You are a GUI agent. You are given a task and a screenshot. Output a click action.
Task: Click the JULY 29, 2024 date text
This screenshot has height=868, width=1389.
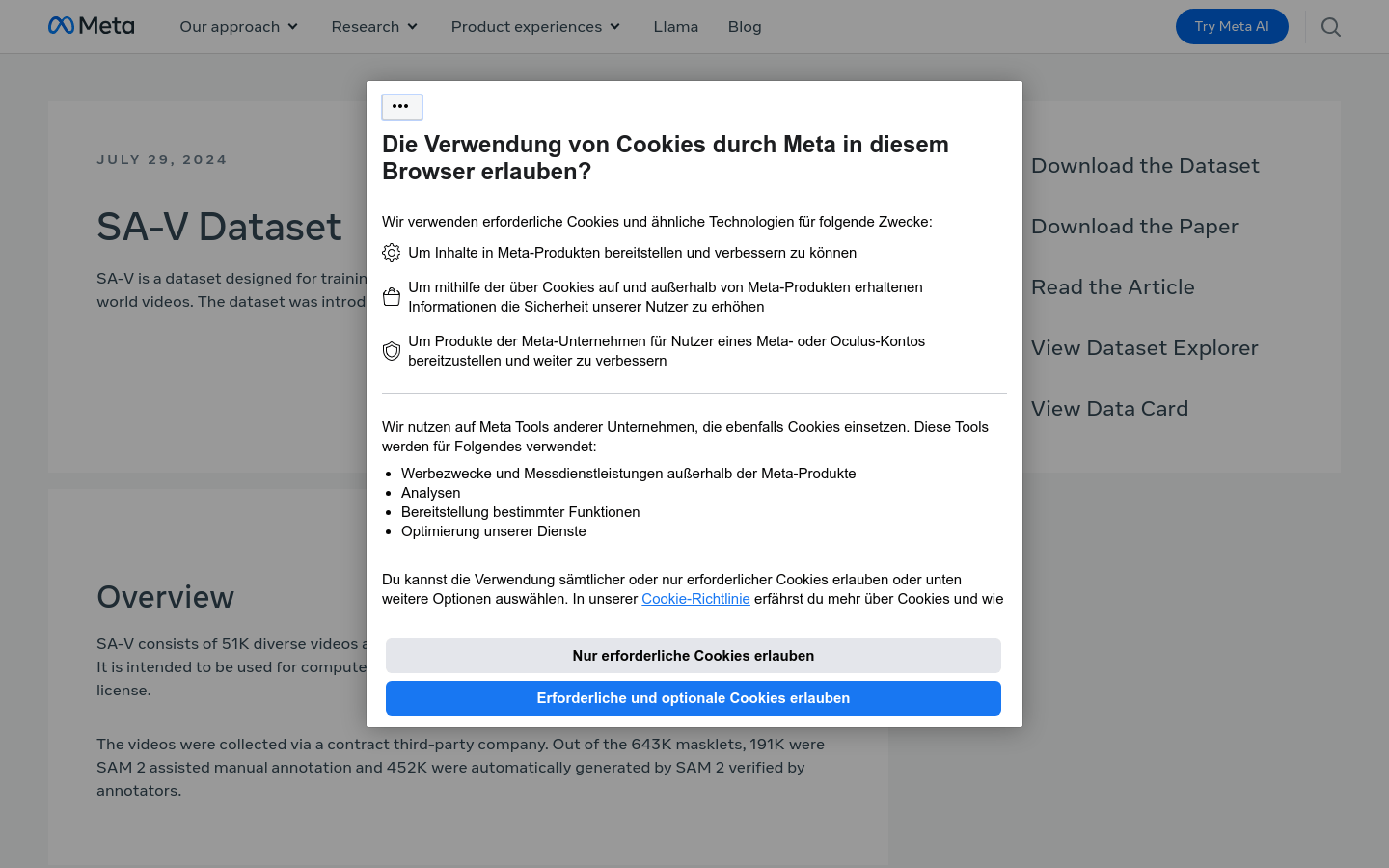[162, 160]
